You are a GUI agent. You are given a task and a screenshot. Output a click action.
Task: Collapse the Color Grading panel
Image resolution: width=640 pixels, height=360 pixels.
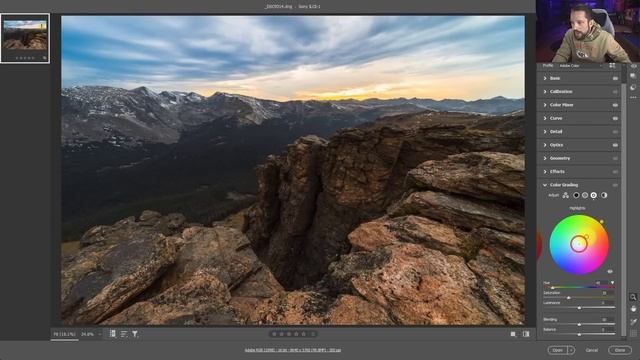(x=544, y=185)
